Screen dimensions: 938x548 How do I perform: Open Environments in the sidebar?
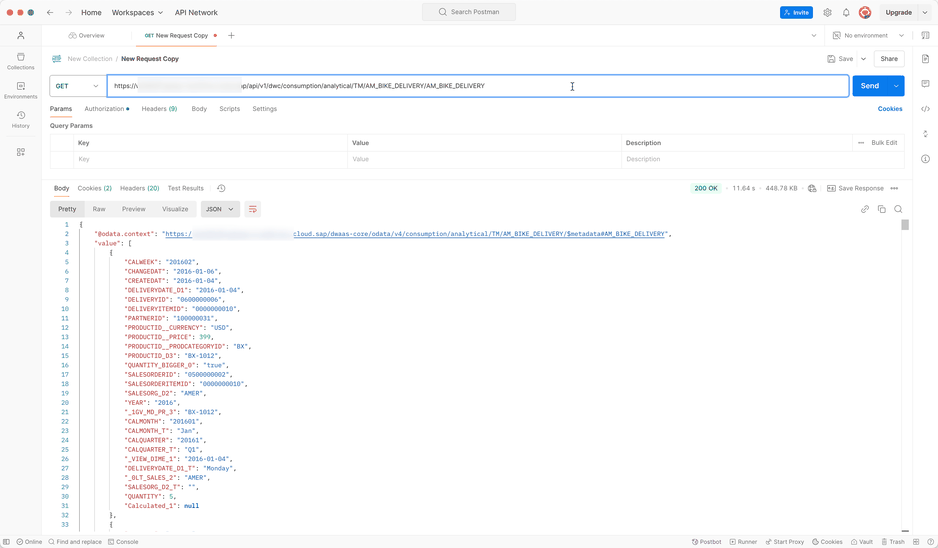pyautogui.click(x=20, y=90)
